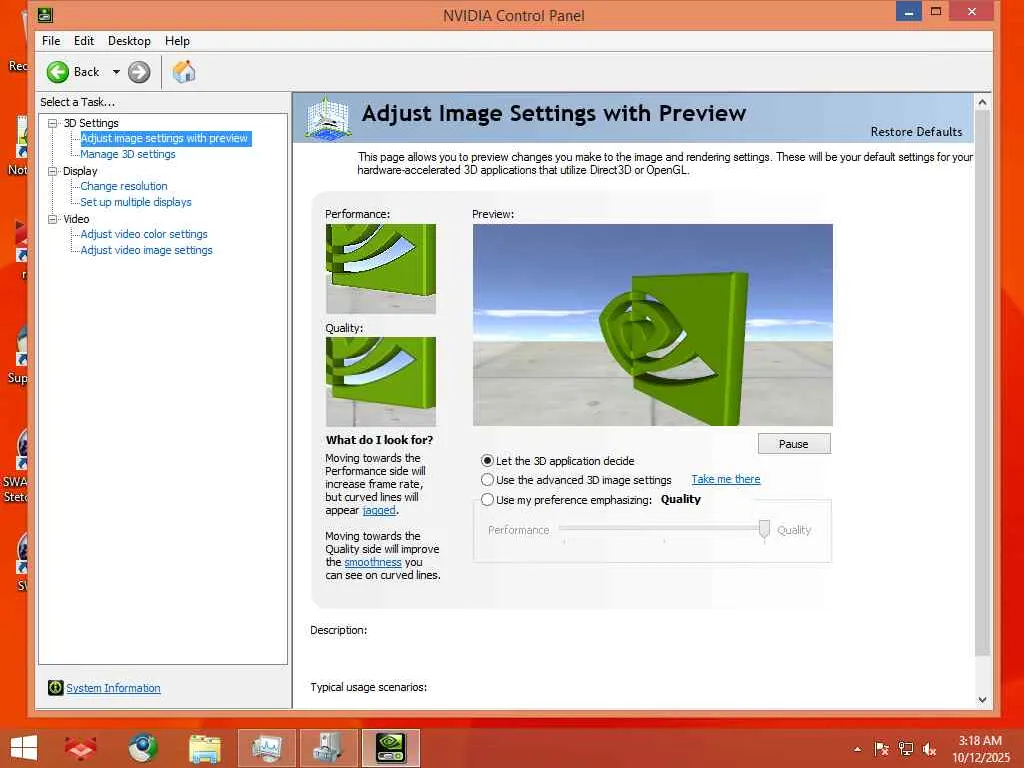This screenshot has width=1024, height=768.
Task: Open the Edit menu
Action: click(84, 40)
